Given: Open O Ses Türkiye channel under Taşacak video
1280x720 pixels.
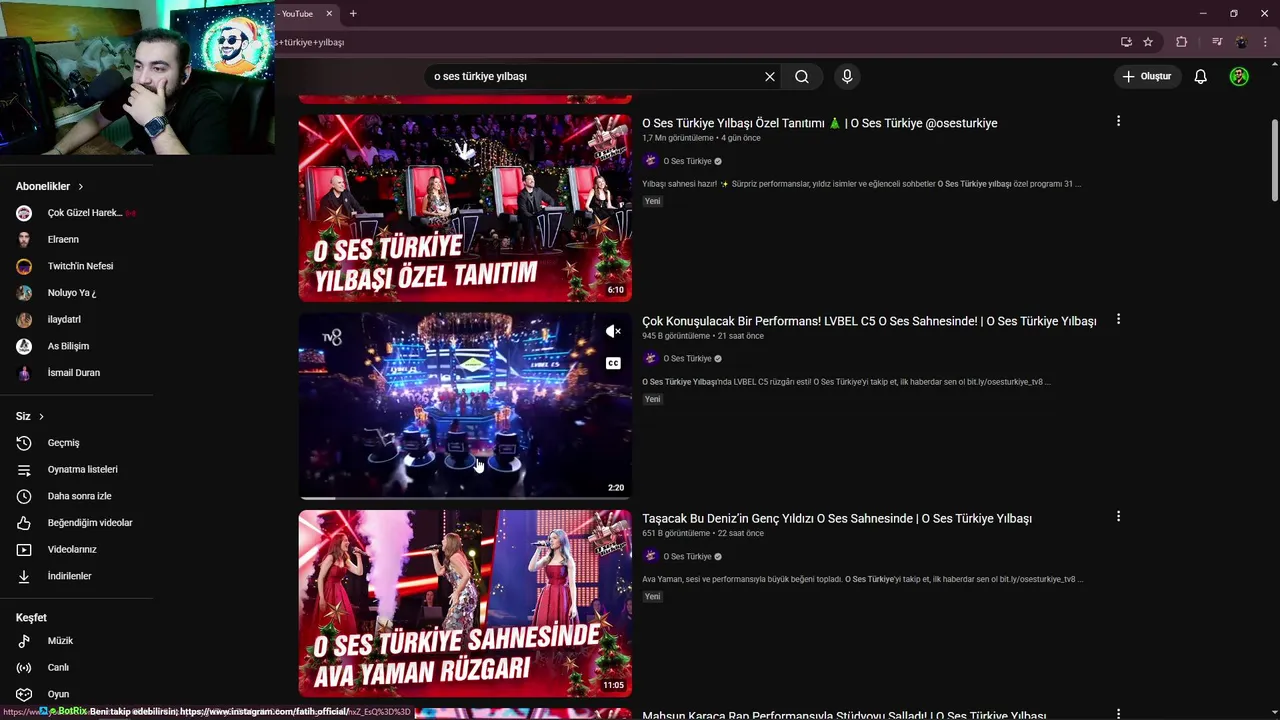Looking at the screenshot, I should (688, 556).
